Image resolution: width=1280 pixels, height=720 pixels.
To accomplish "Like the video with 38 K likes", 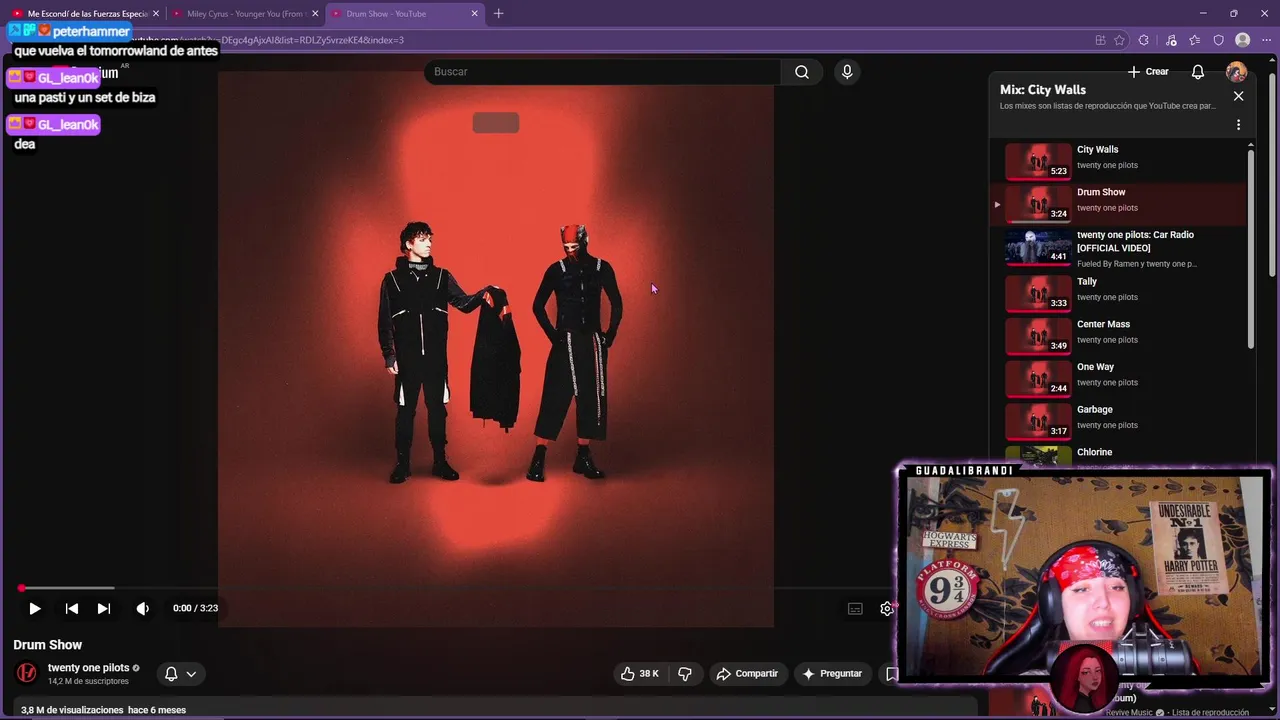I will [x=639, y=674].
